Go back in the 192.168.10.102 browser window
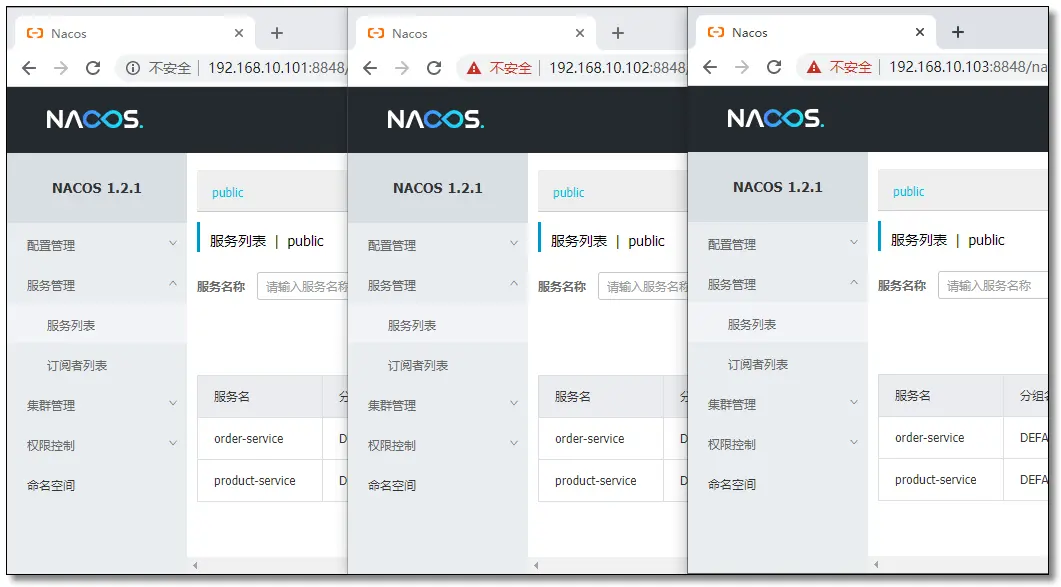The image size is (1061, 587). tap(370, 68)
